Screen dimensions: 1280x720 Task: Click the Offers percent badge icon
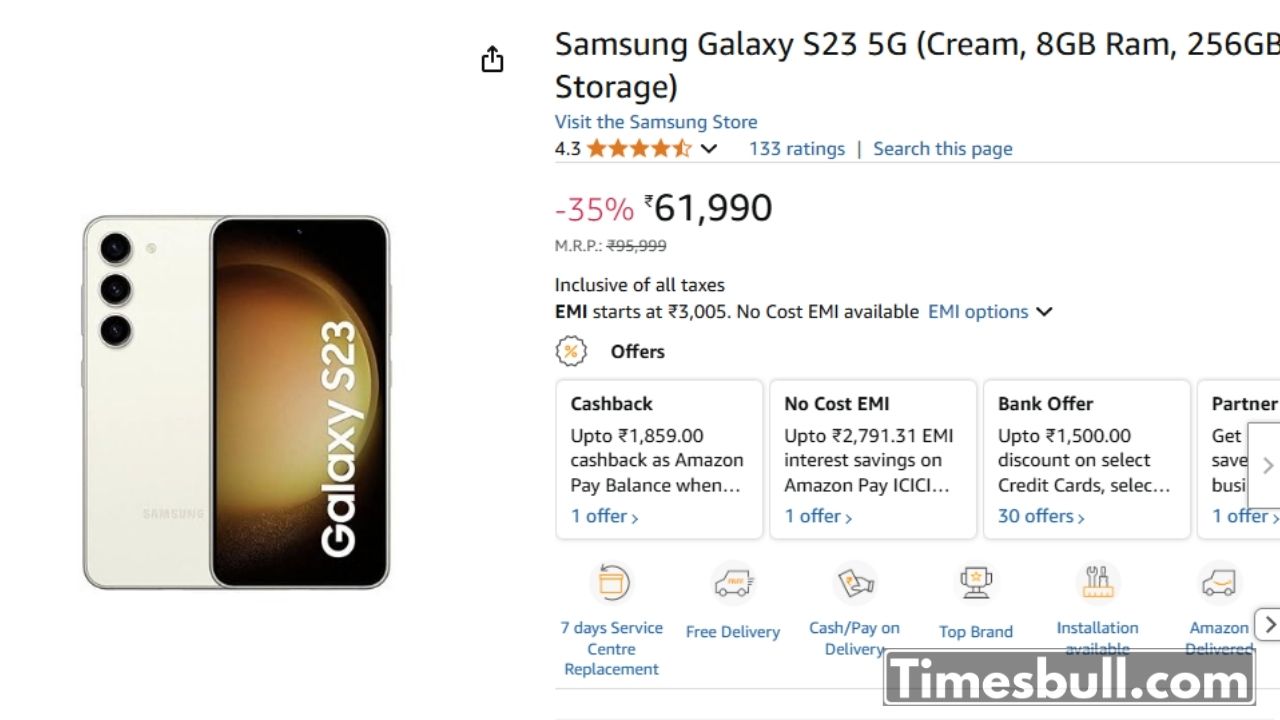pos(570,351)
